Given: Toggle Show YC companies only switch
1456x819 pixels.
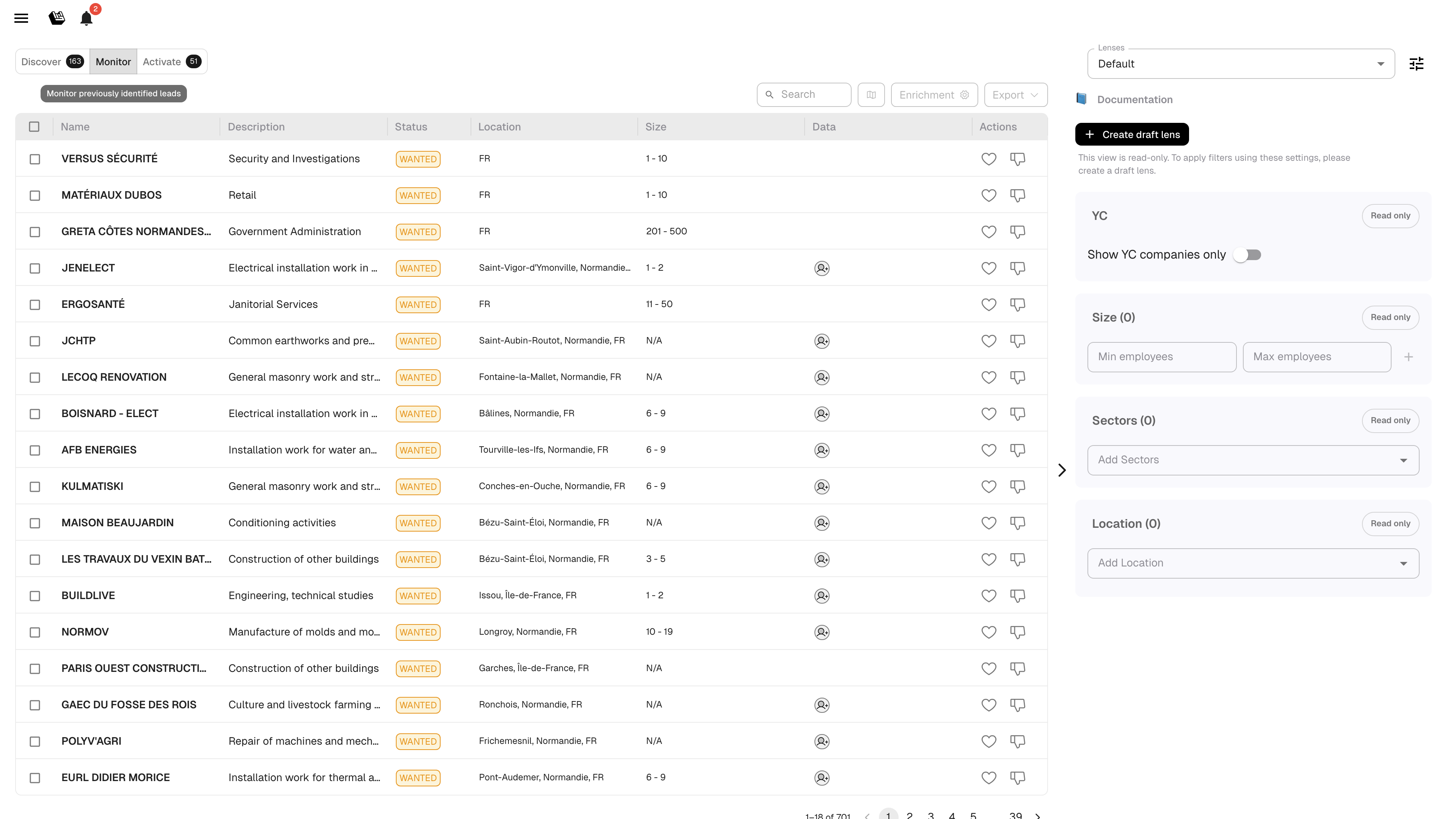Looking at the screenshot, I should (1247, 255).
